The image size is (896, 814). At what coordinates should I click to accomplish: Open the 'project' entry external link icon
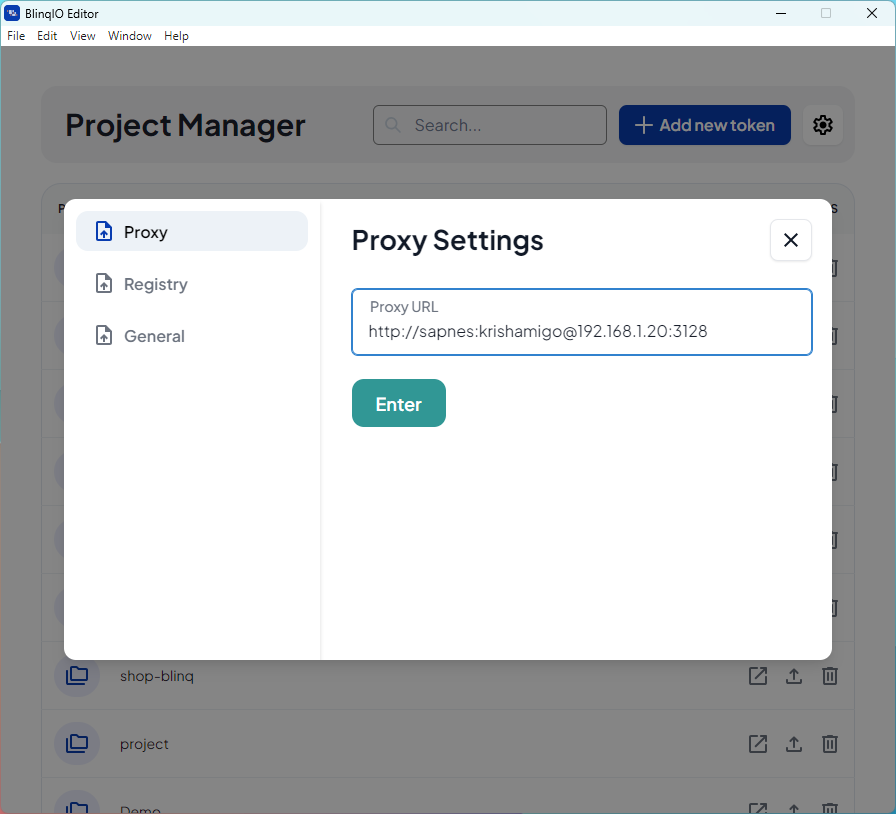(758, 744)
